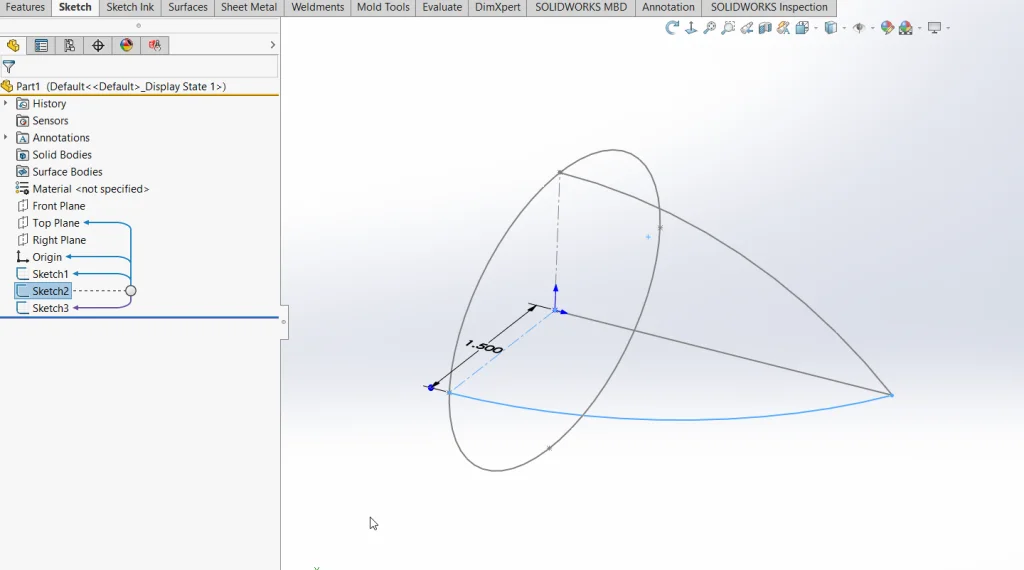This screenshot has height=570, width=1024.
Task: Open the Evaluate tab
Action: (442, 7)
